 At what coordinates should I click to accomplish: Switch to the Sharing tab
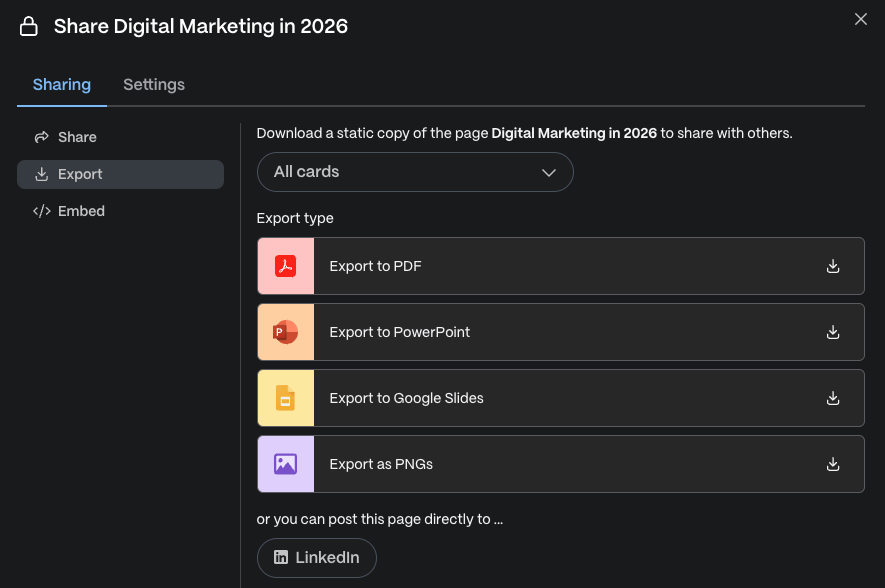(62, 85)
